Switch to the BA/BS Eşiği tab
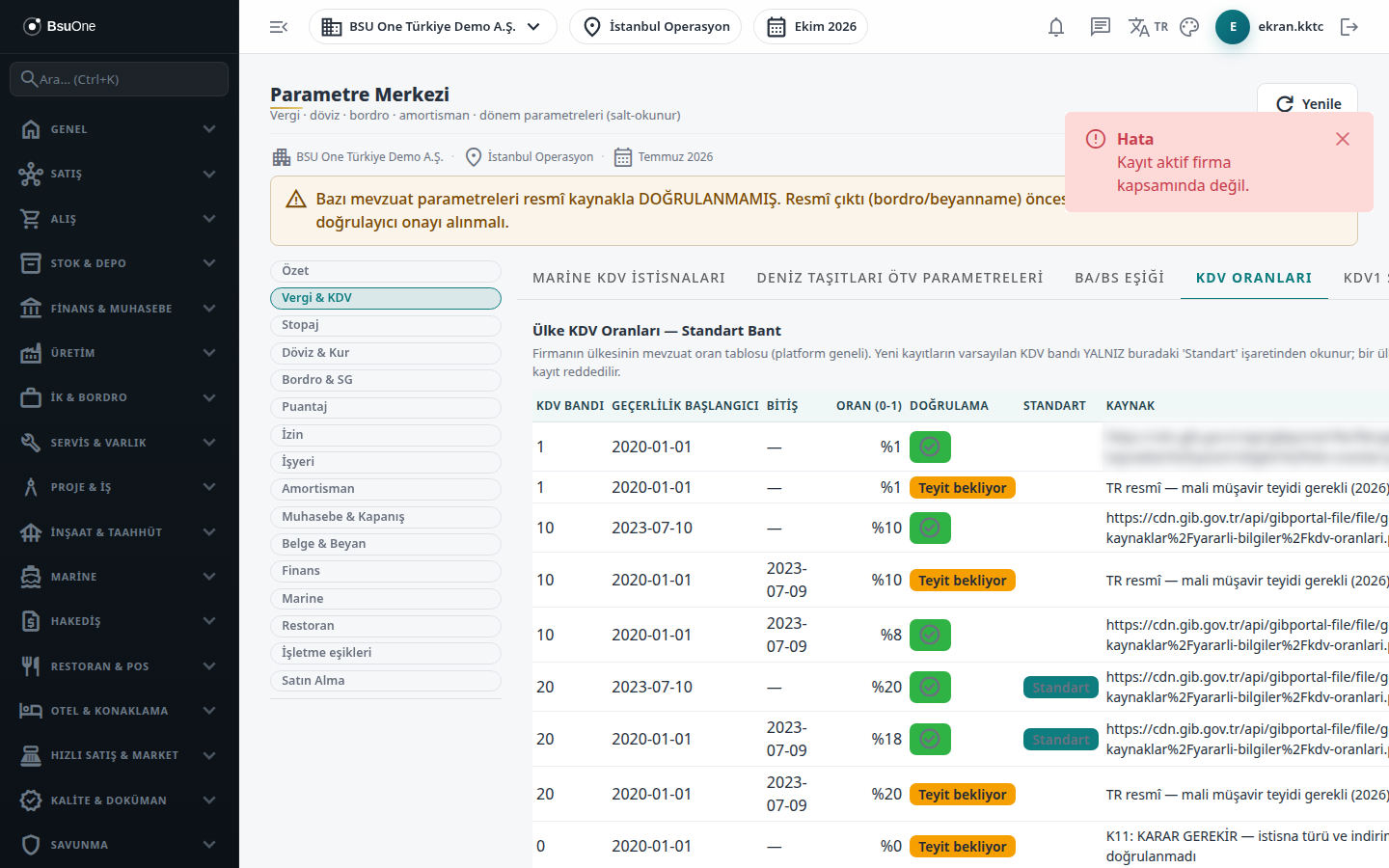Viewport: 1389px width, 868px height. tap(1119, 278)
